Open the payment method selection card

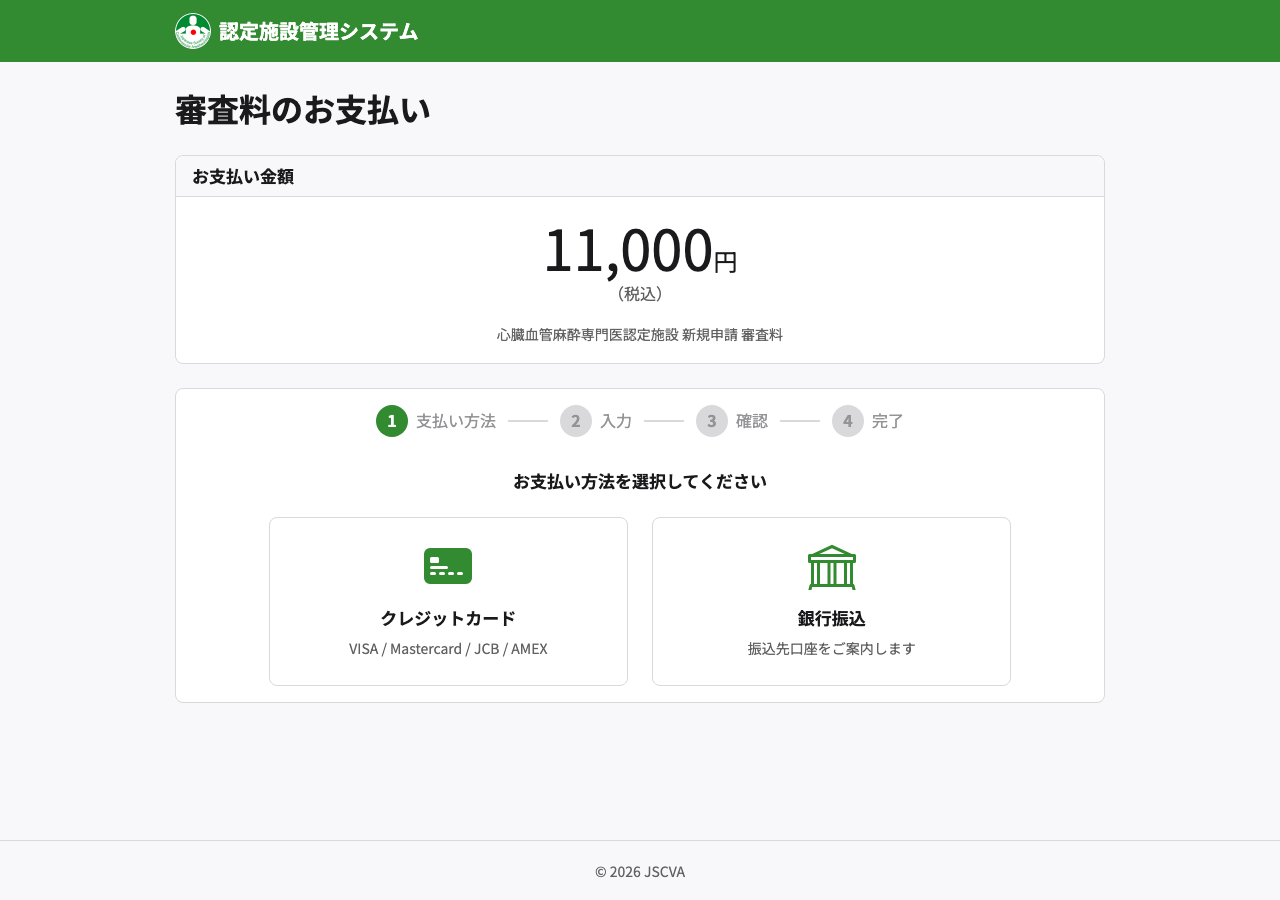tap(448, 601)
